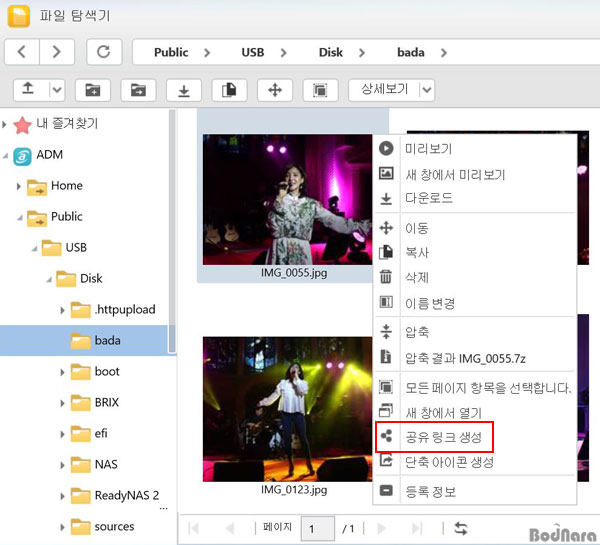
Task: Click the copy files toolbar icon
Action: pyautogui.click(x=229, y=90)
